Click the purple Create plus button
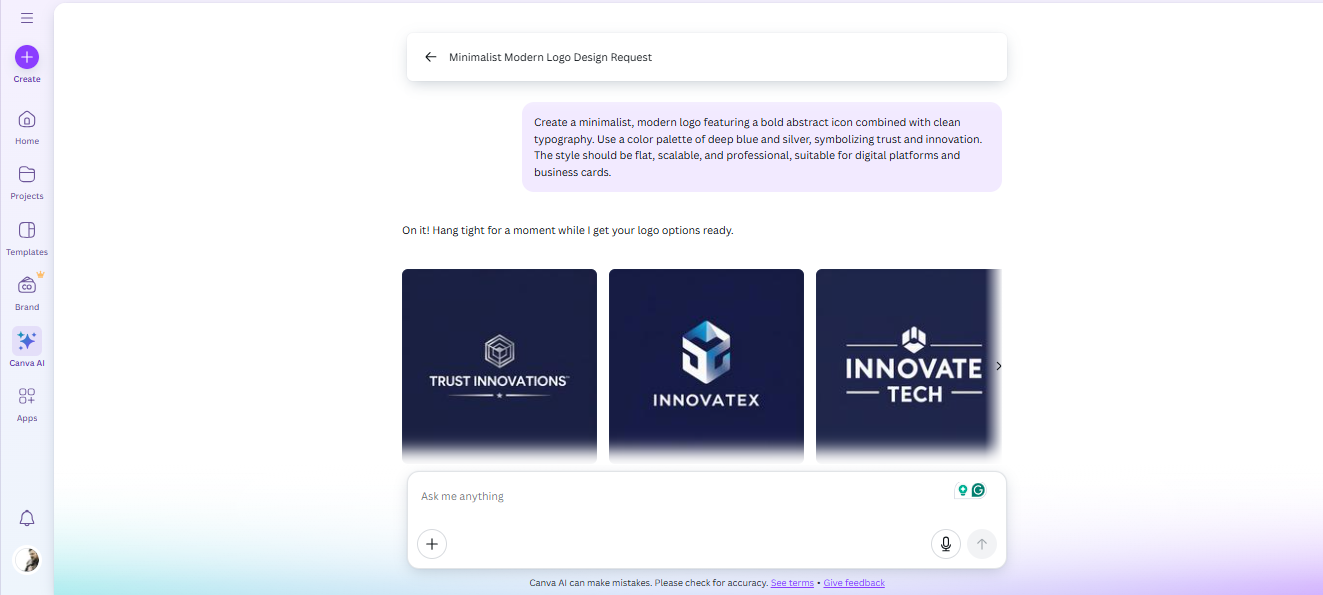 [27, 57]
